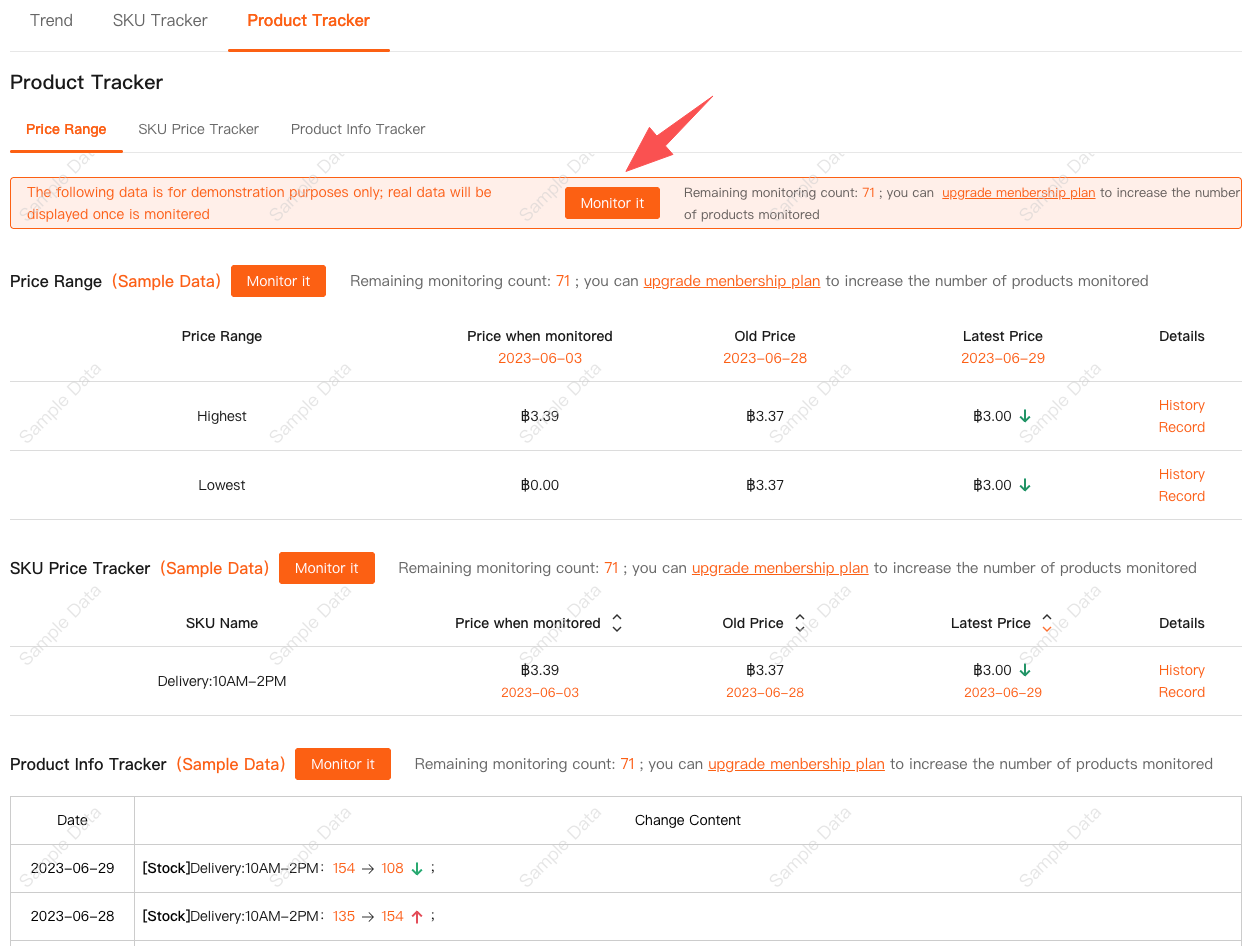
Task: Click green down arrow in Highest row
Action: pos(1025,416)
